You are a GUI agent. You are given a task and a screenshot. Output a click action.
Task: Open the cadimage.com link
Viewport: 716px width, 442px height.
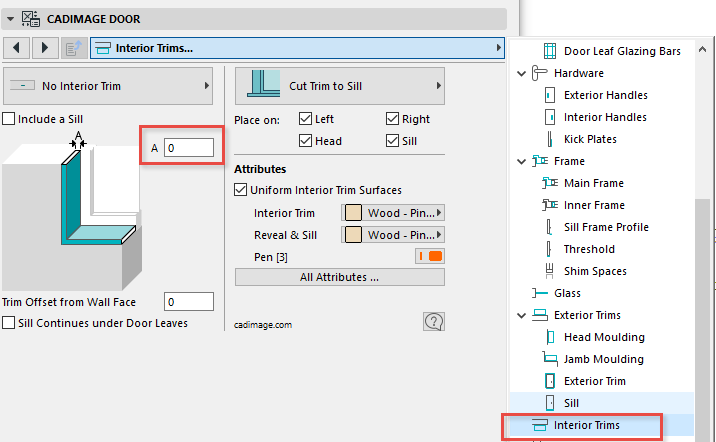263,324
